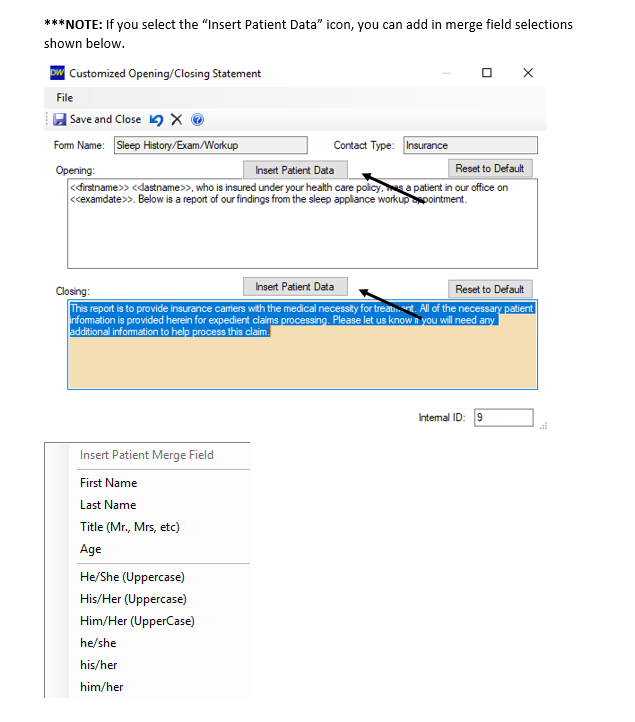Click the Form Name field
The height and width of the screenshot is (722, 635).
211,145
